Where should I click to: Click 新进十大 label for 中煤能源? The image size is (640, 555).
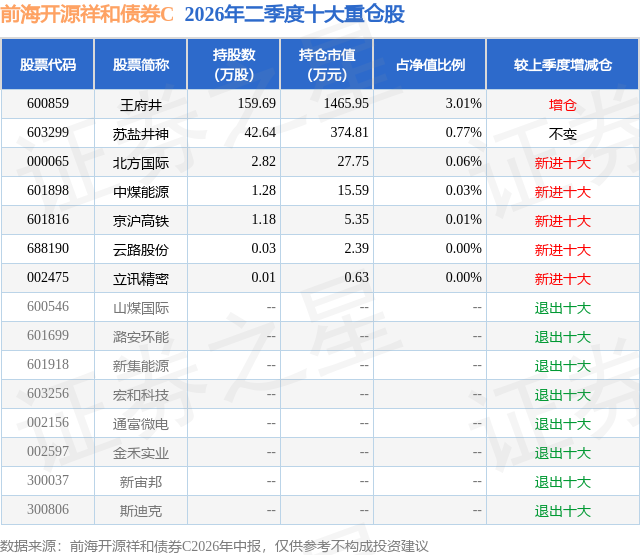[562, 192]
